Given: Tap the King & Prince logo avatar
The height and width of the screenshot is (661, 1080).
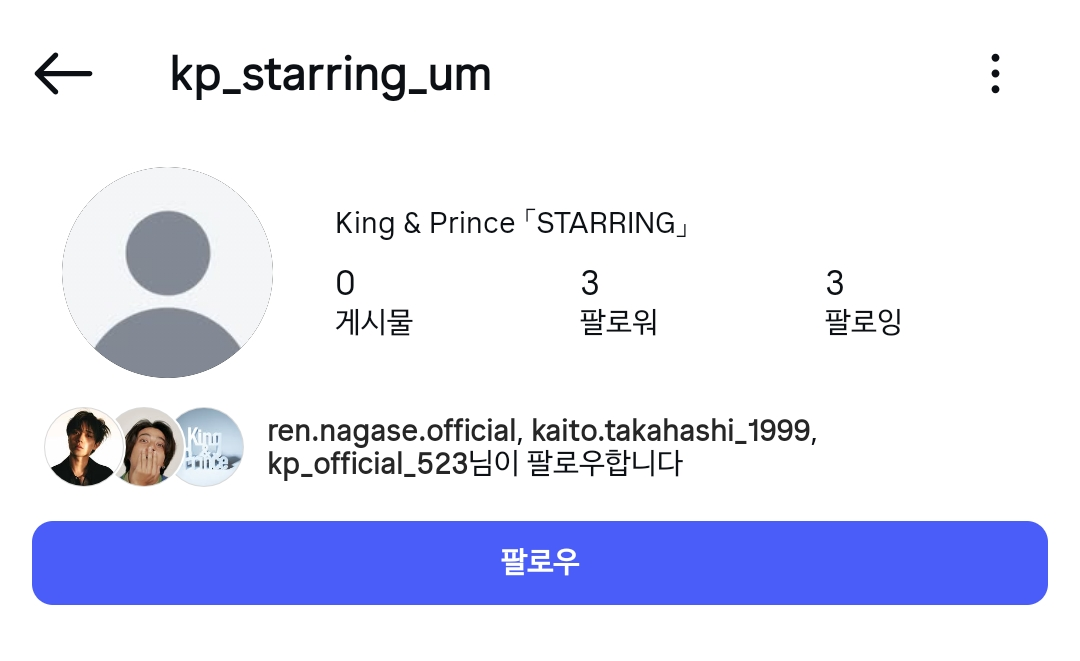Looking at the screenshot, I should [209, 447].
